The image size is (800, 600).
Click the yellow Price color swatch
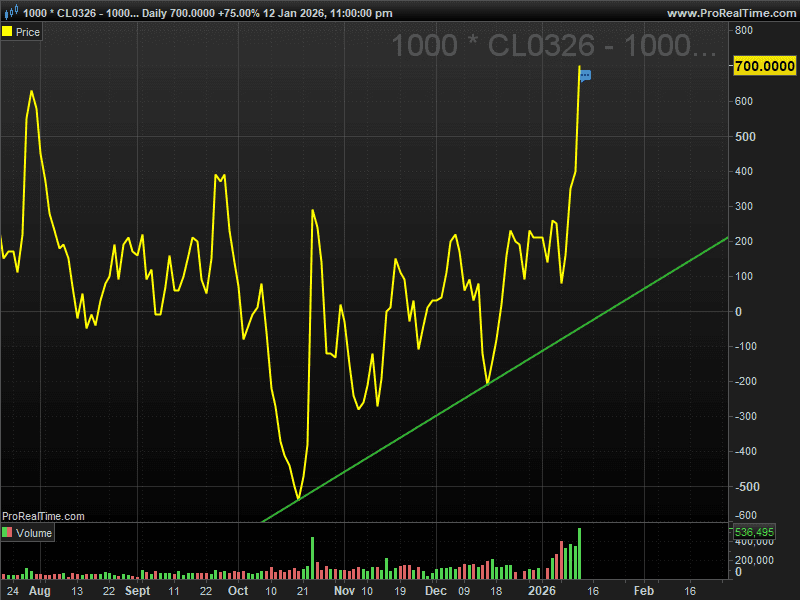[7, 32]
